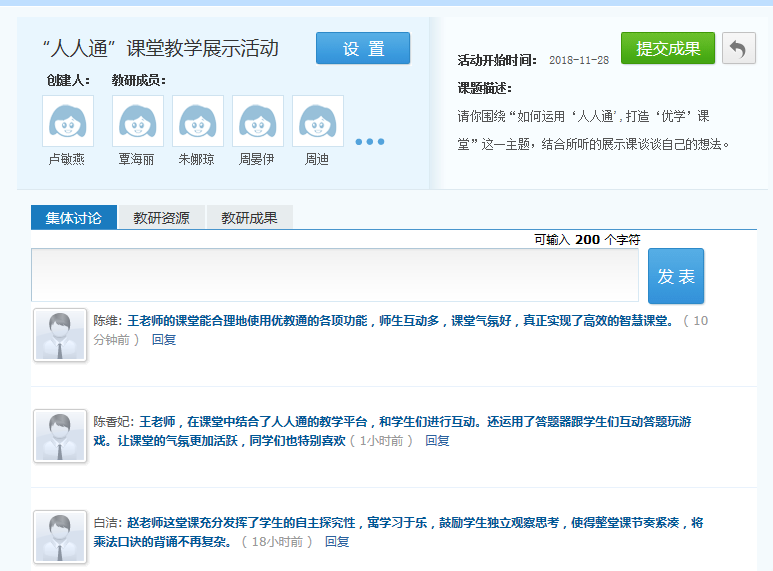
Task: Focus the discussion comment text box
Action: [x=335, y=275]
